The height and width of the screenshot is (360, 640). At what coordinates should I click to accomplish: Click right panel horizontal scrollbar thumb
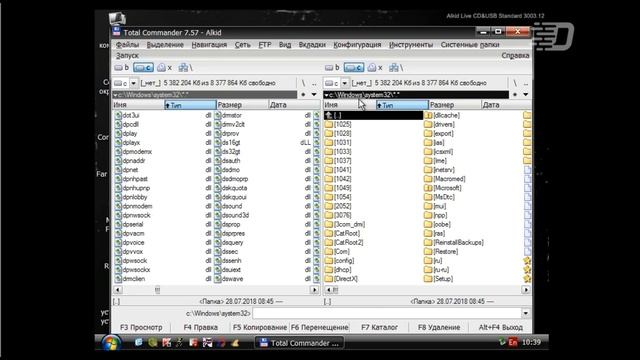336,290
